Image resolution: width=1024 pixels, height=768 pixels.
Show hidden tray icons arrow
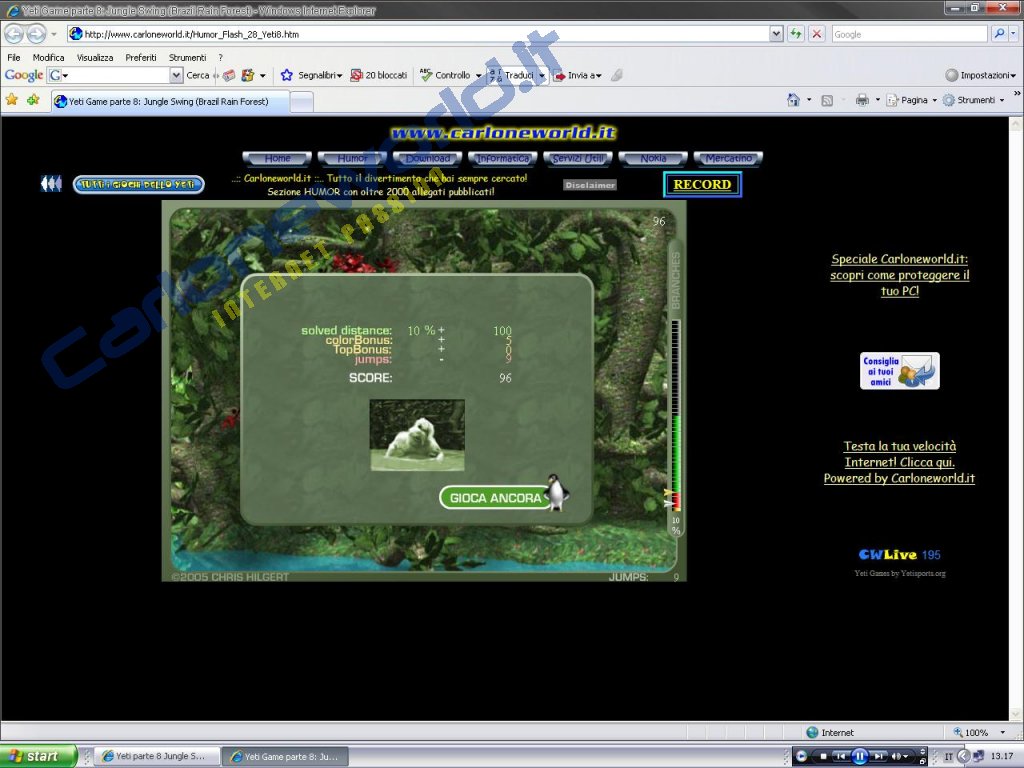(963, 756)
